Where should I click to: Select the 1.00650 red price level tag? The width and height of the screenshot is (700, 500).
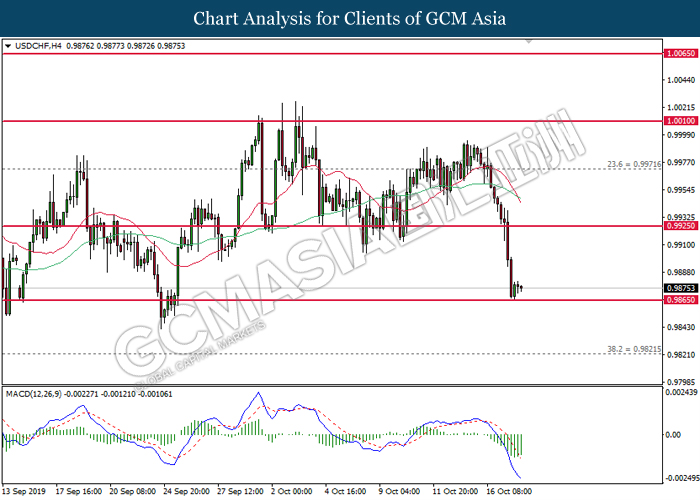coord(681,54)
